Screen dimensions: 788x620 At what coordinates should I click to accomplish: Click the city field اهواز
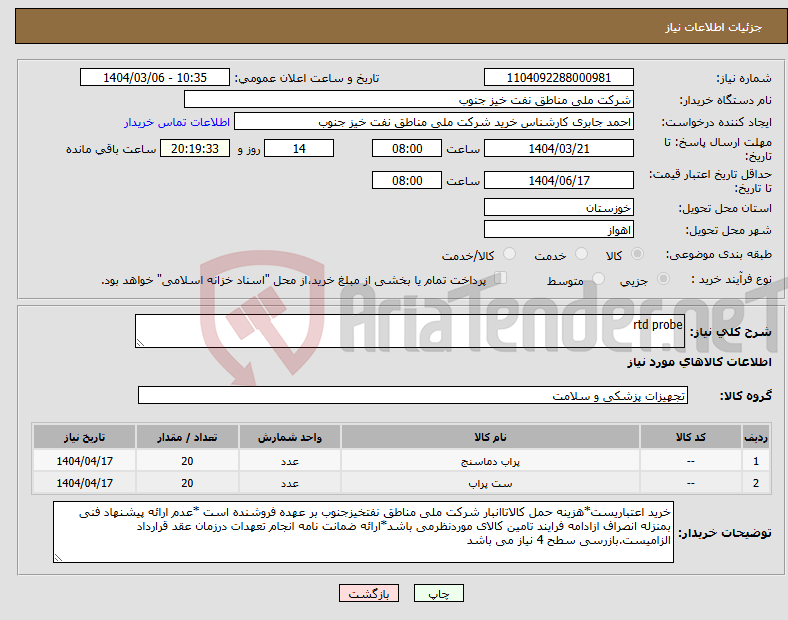(558, 230)
